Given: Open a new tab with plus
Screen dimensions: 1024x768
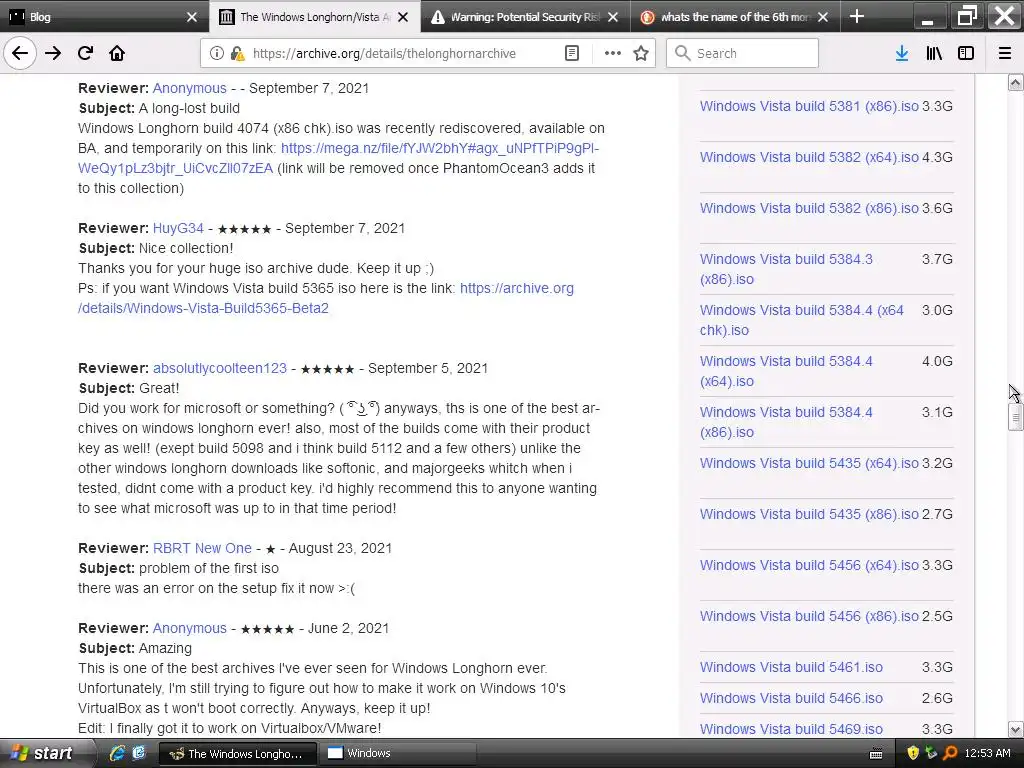Looking at the screenshot, I should [x=857, y=16].
